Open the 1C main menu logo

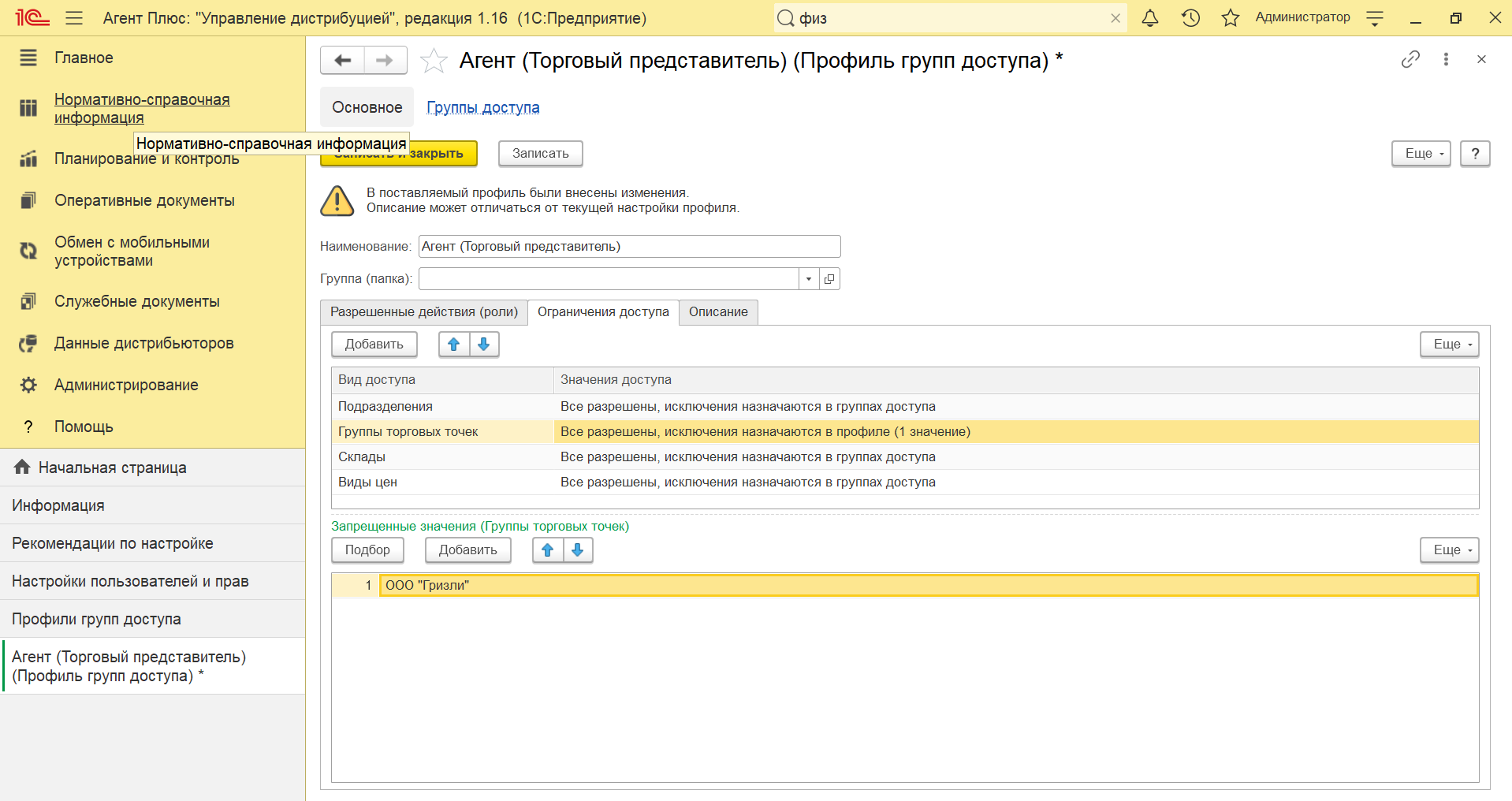coord(32,17)
